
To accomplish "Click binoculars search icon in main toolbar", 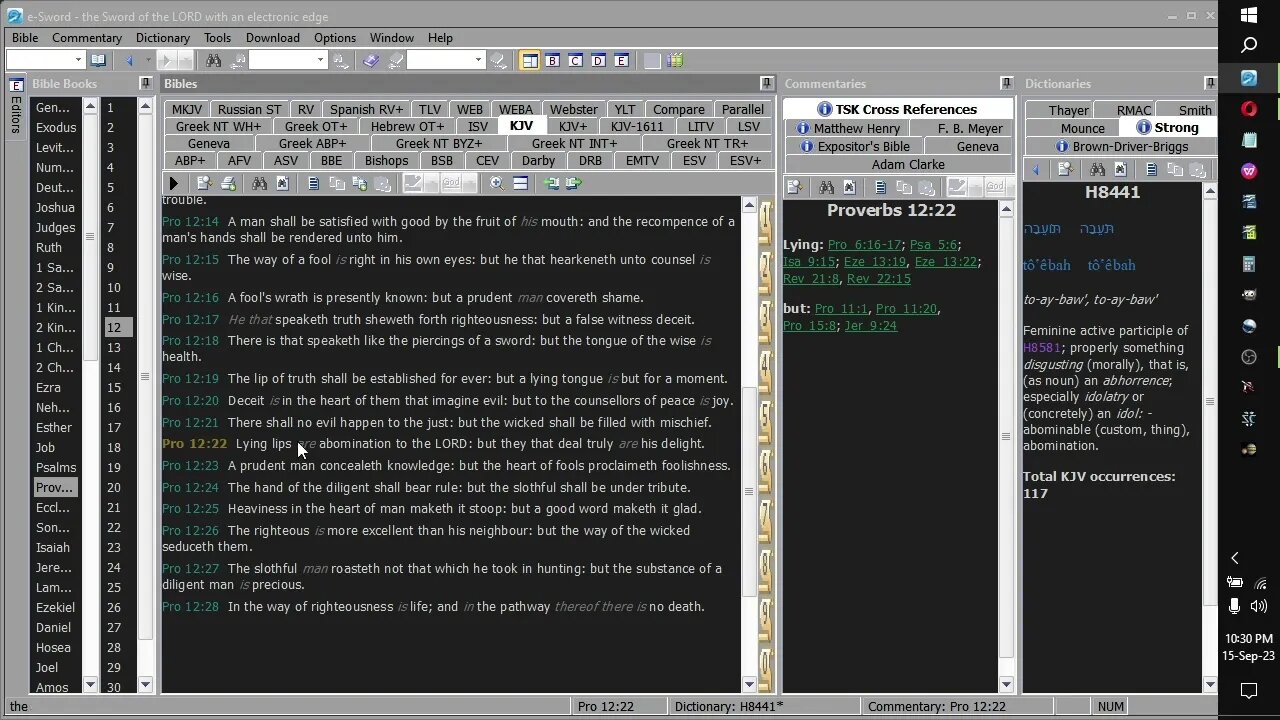I will point(214,60).
